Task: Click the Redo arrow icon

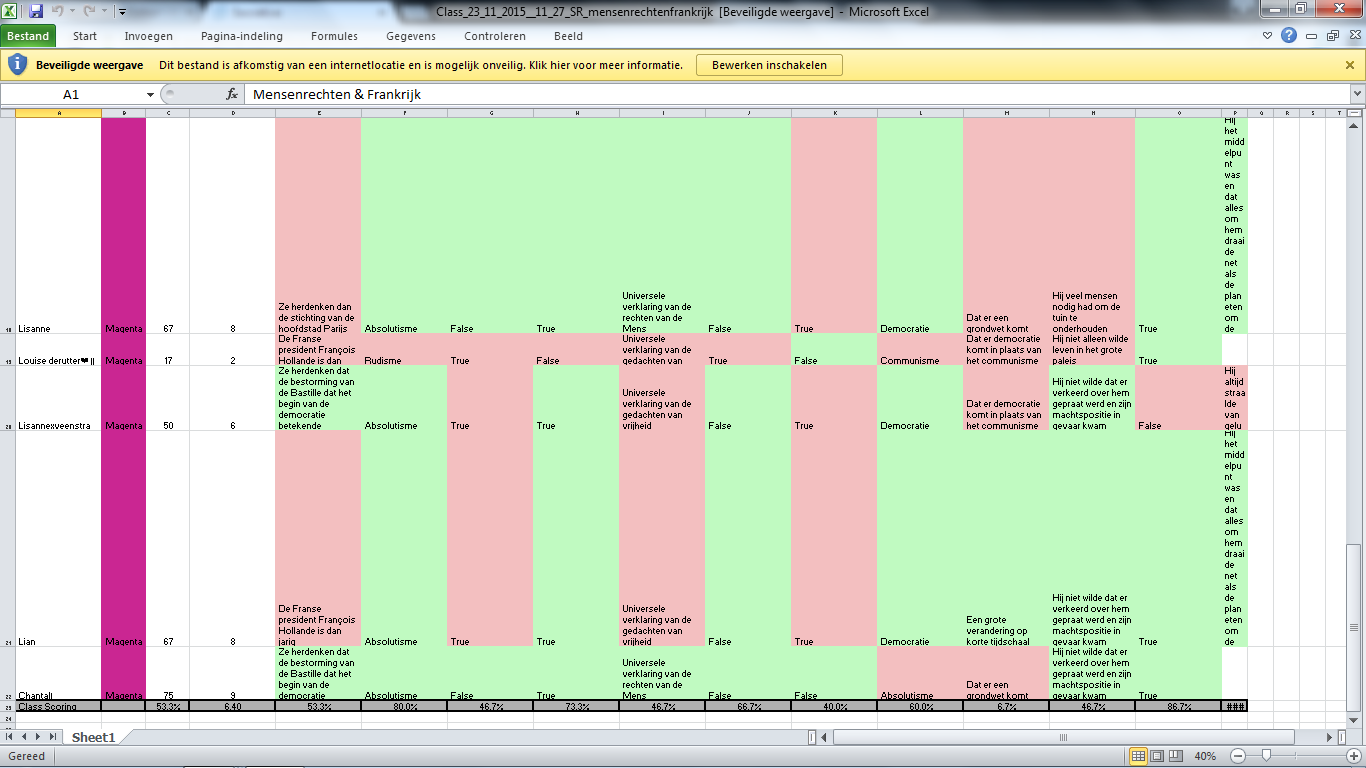Action: (x=91, y=12)
